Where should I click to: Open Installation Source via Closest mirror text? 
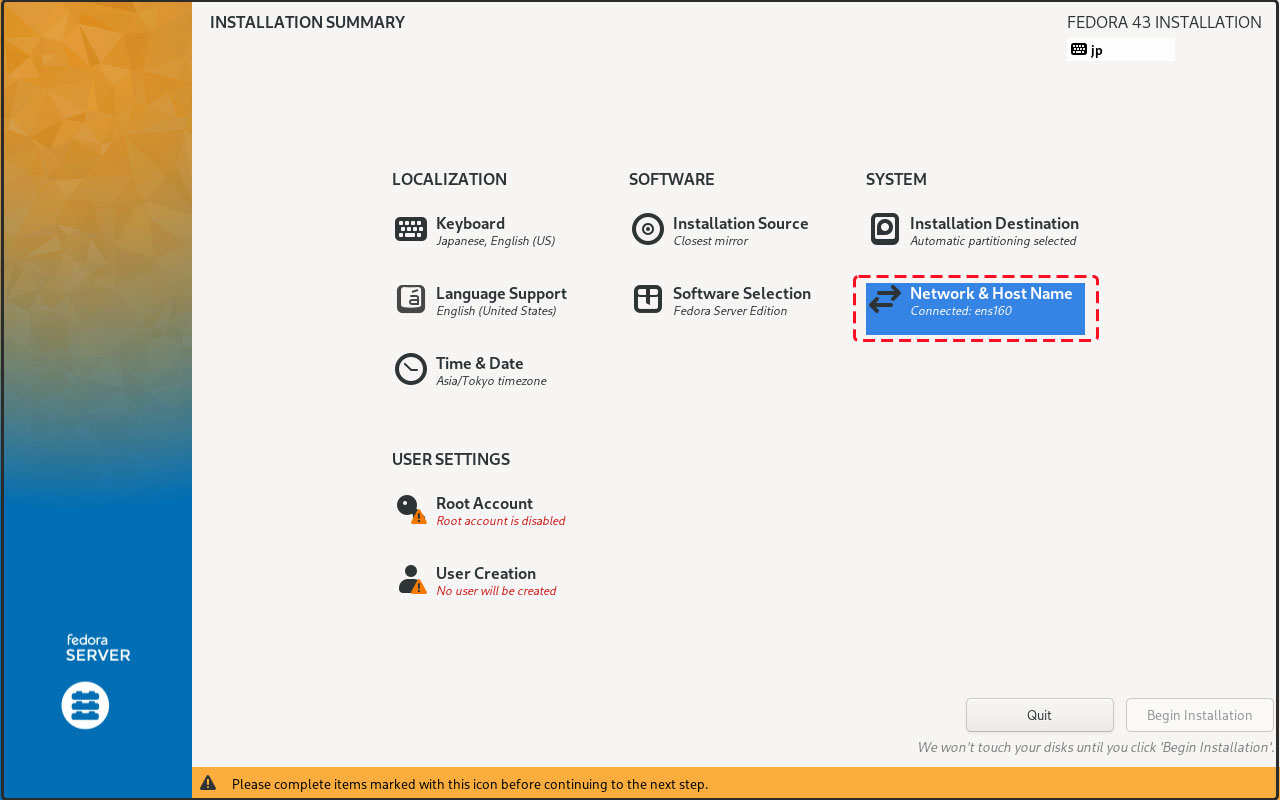pos(710,241)
